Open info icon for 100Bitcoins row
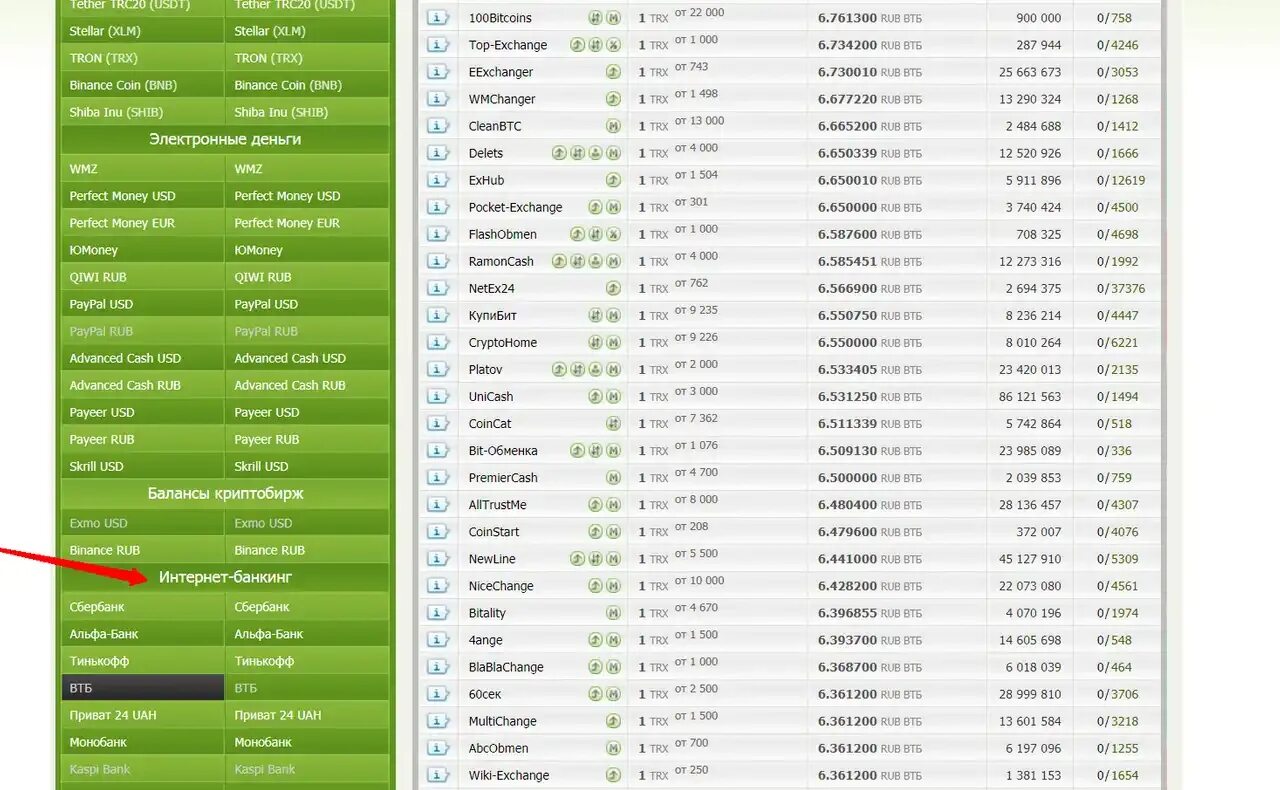Image resolution: width=1280 pixels, height=790 pixels. pyautogui.click(x=438, y=18)
